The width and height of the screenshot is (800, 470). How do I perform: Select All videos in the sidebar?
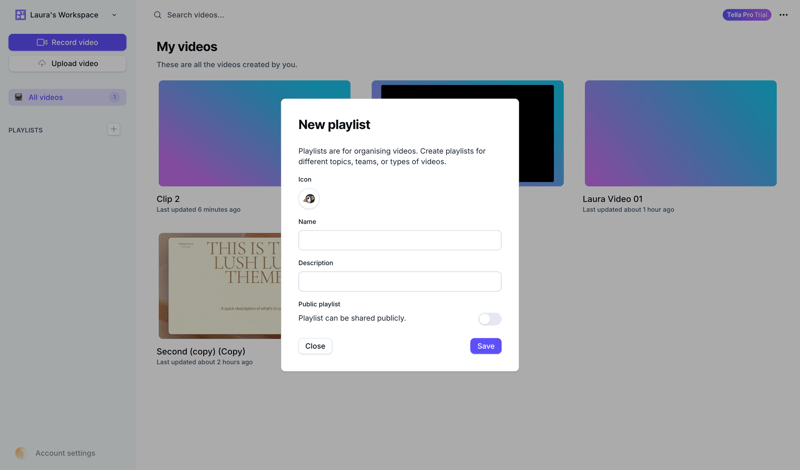coord(67,97)
